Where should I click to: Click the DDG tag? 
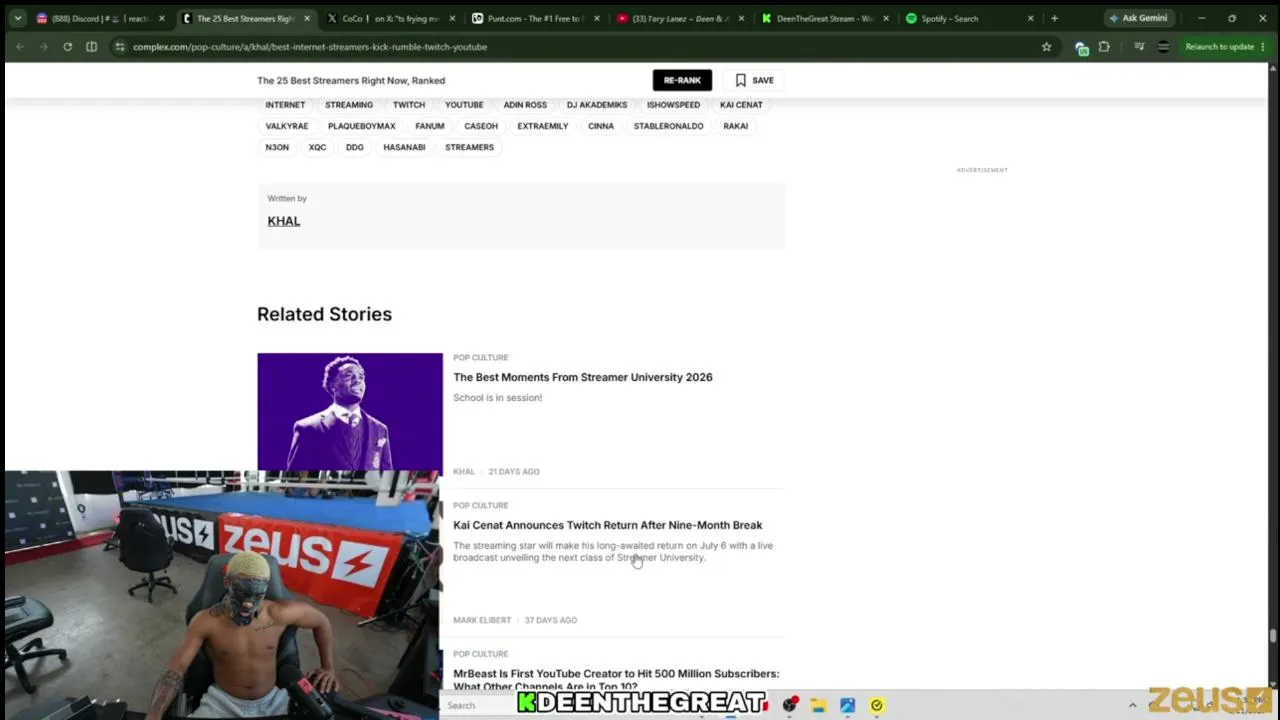coord(355,147)
